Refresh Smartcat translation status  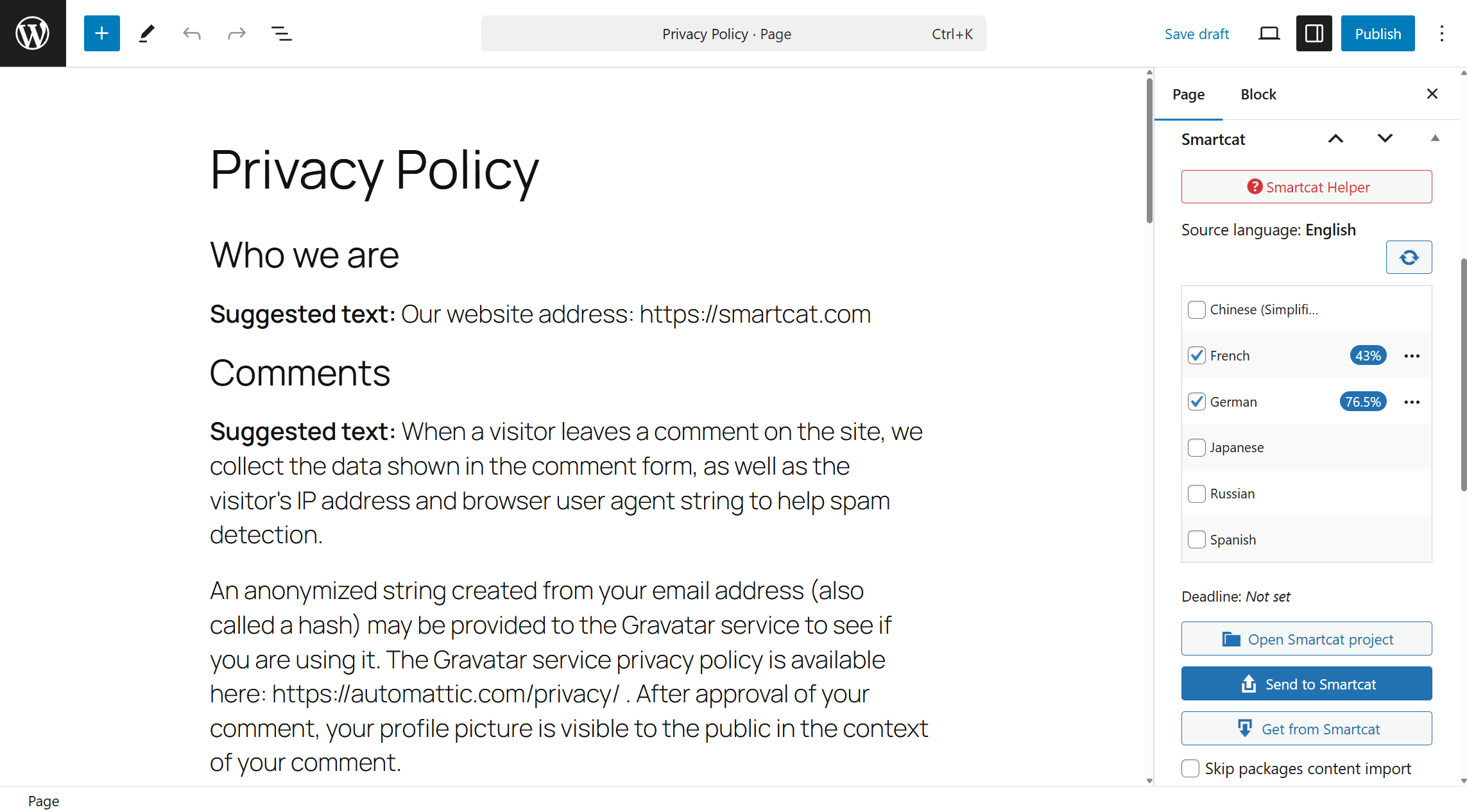[x=1409, y=257]
